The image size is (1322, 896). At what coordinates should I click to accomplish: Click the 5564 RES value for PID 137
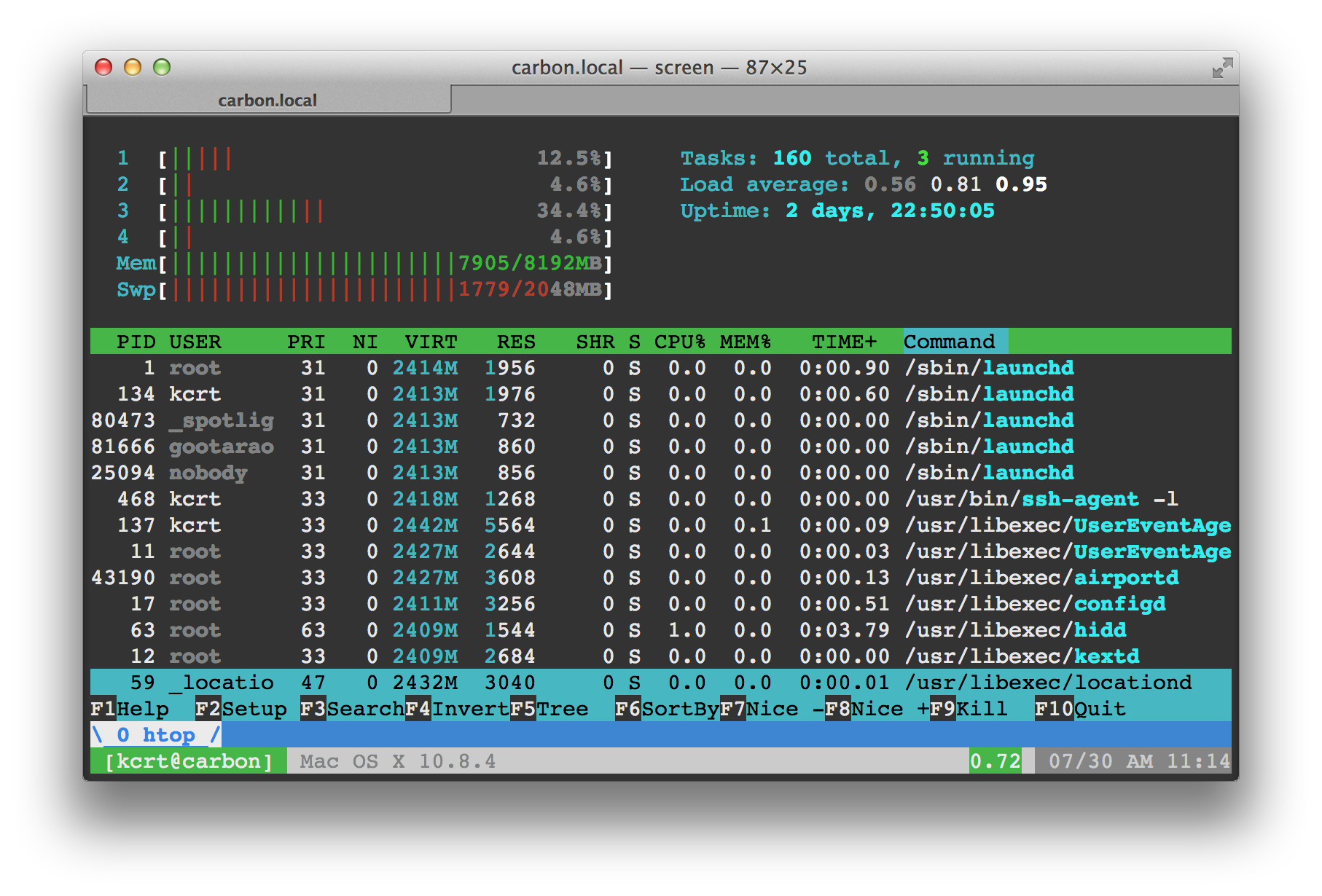[510, 525]
